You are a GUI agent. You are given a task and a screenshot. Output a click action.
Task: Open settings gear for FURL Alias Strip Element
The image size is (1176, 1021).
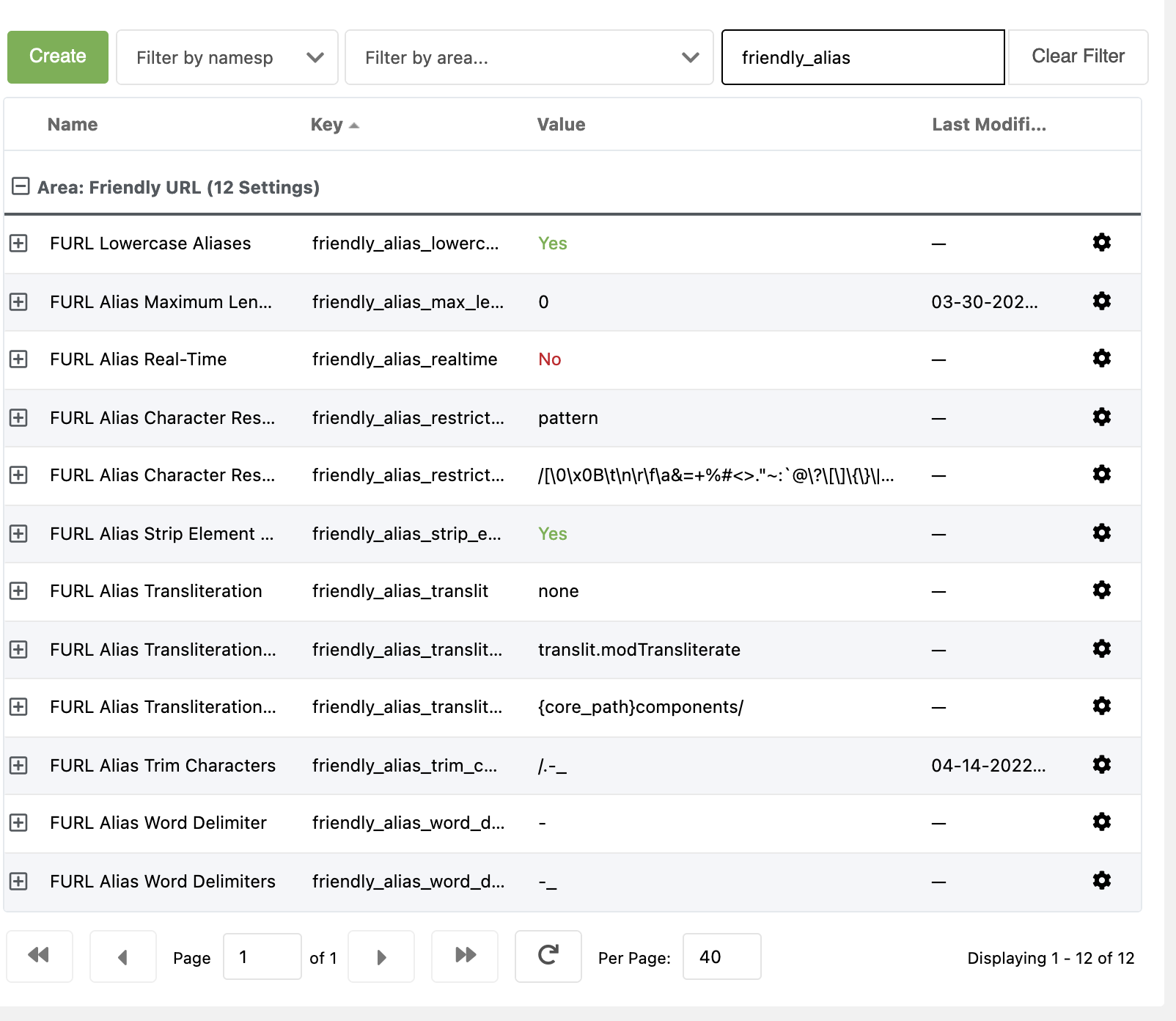pyautogui.click(x=1102, y=533)
